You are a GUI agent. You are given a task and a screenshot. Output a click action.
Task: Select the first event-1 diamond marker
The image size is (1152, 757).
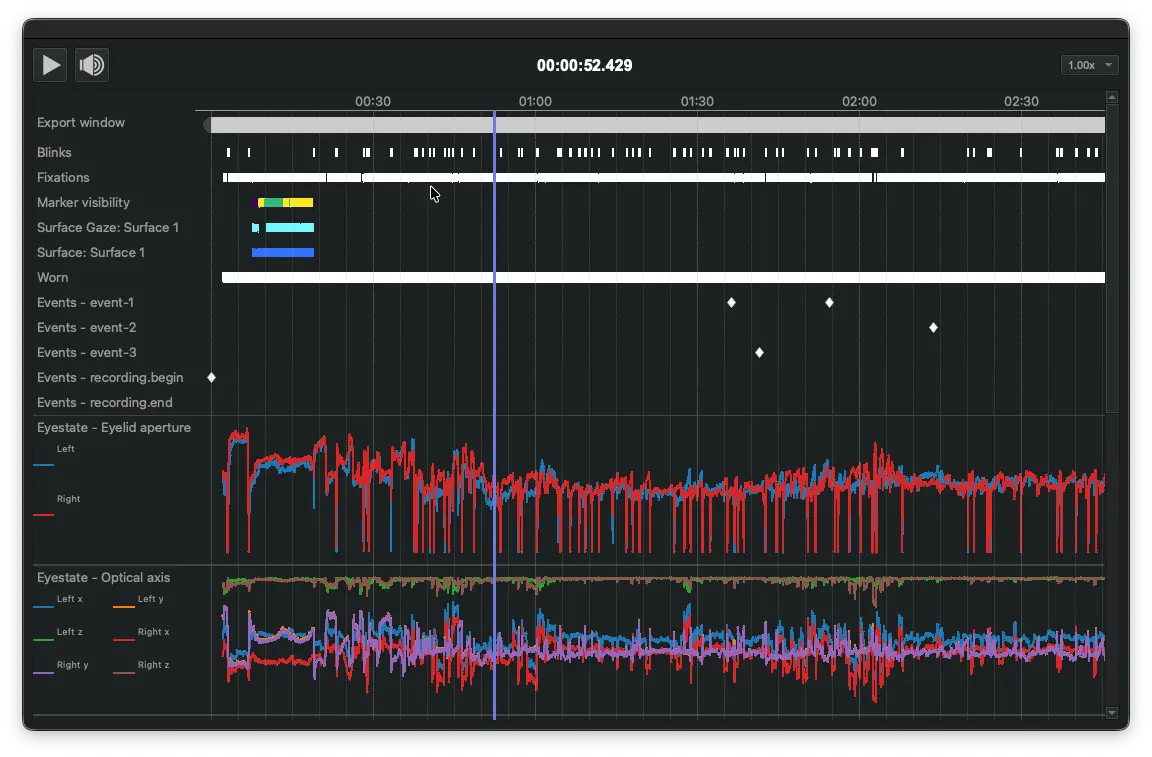731,302
